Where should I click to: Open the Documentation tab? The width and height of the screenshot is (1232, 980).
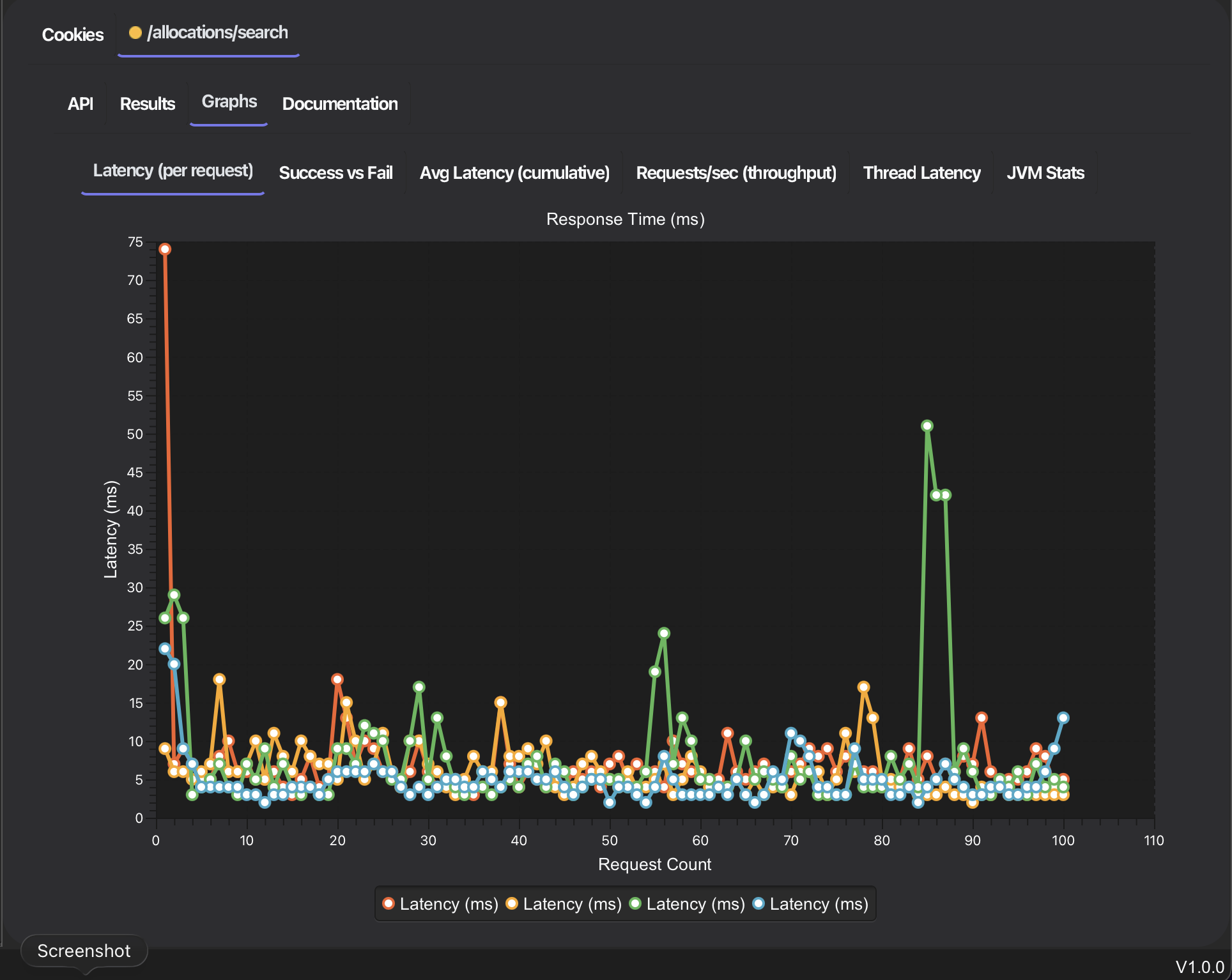[x=339, y=103]
